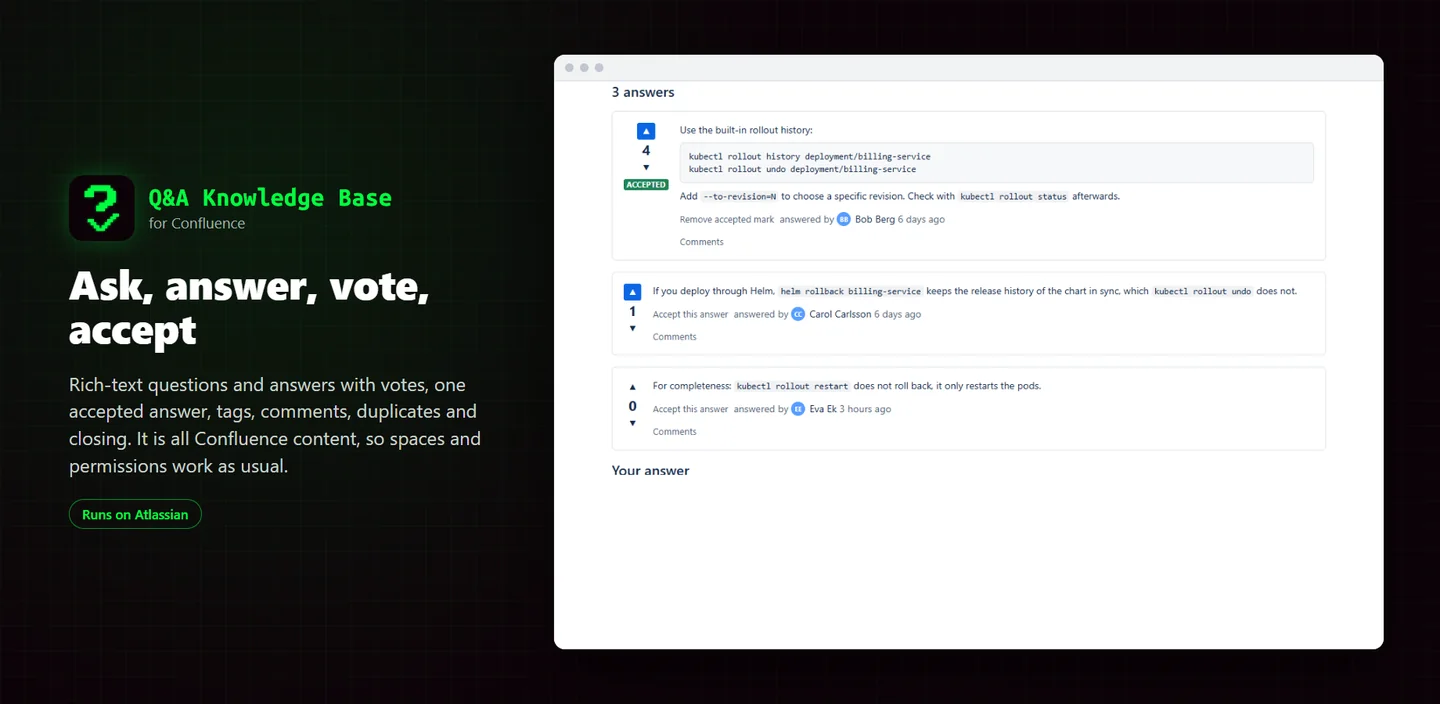Click Eva Ek's avatar icon
Viewport: 1440px width, 704px height.
coord(798,409)
